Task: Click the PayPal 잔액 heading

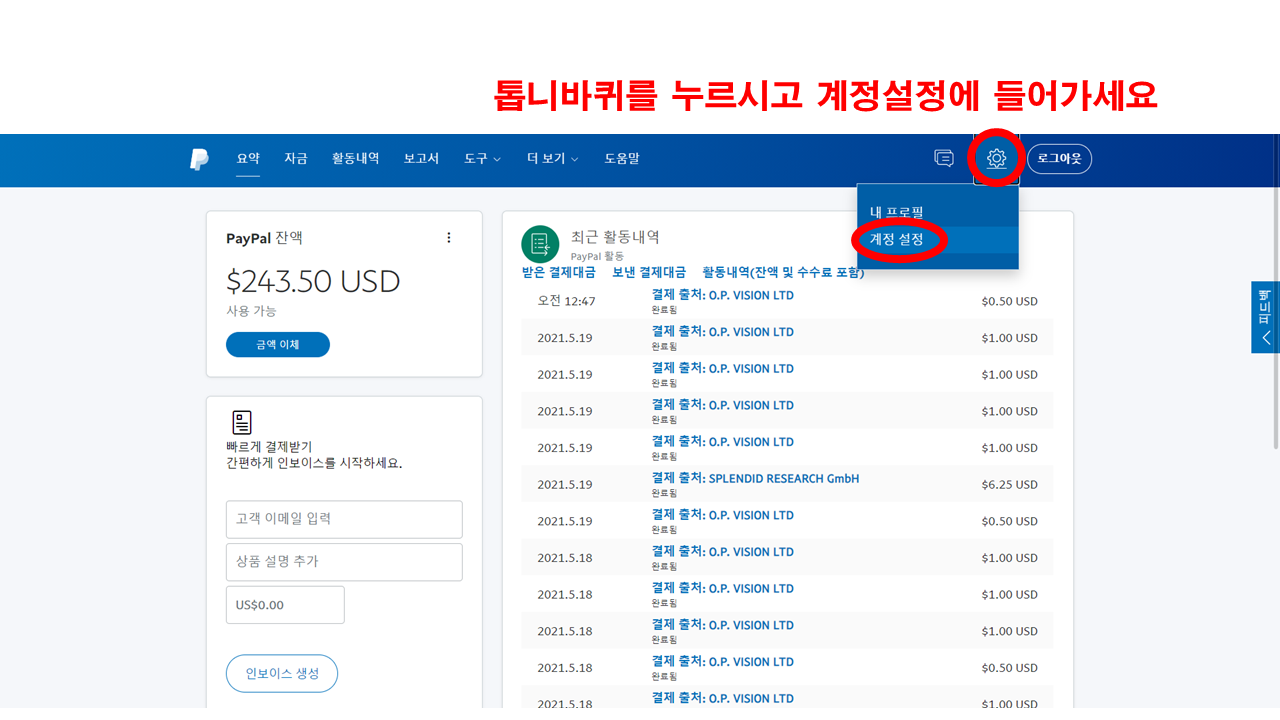Action: coord(264,238)
